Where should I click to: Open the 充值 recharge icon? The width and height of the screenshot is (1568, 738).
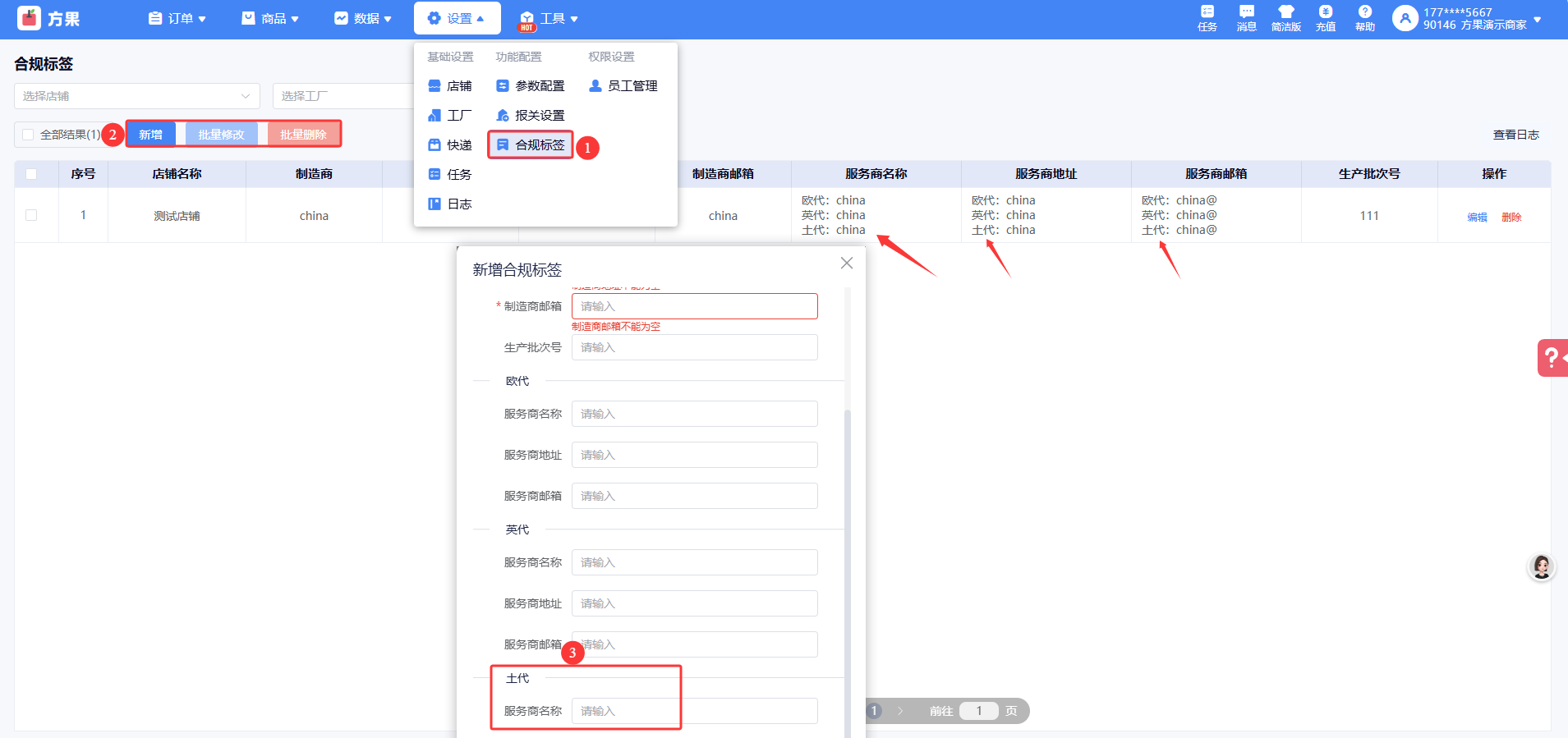coord(1326,17)
